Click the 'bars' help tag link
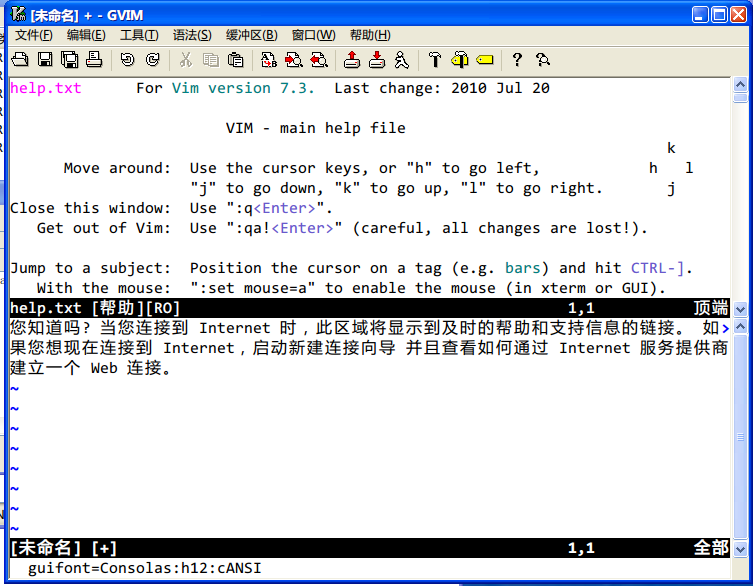 tap(522, 268)
